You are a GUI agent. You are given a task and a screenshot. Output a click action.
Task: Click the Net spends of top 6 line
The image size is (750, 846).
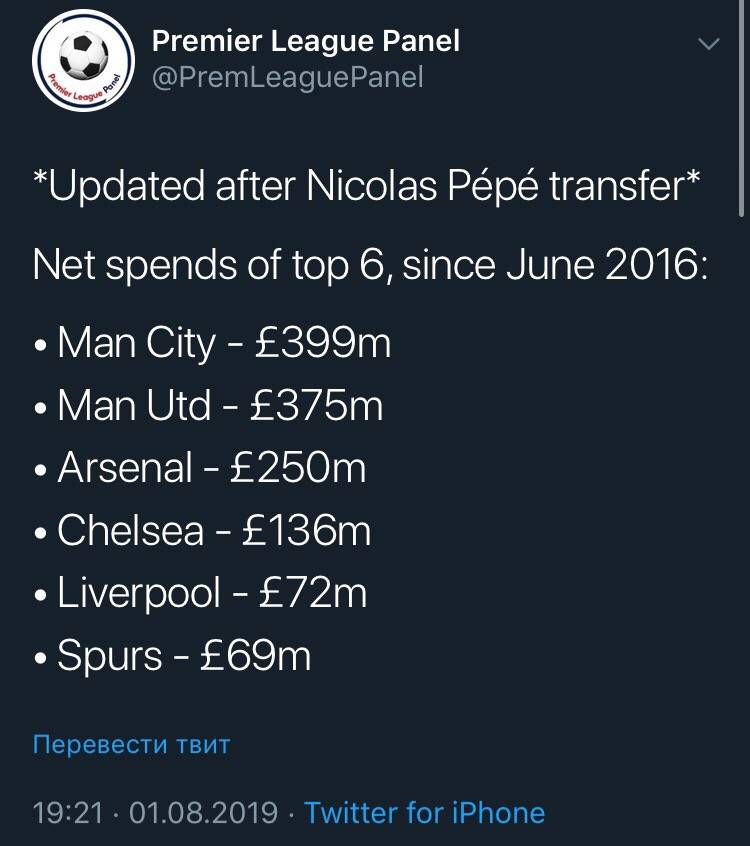tap(370, 266)
